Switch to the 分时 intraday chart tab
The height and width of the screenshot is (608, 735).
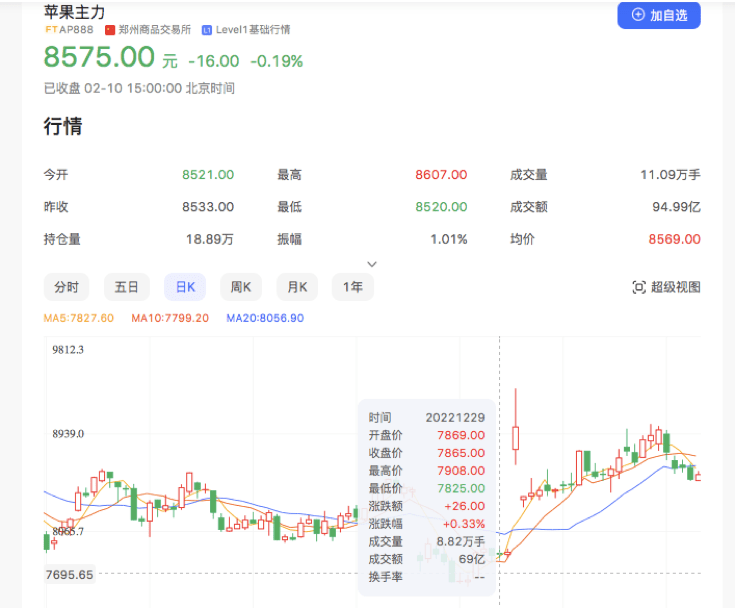pos(66,287)
